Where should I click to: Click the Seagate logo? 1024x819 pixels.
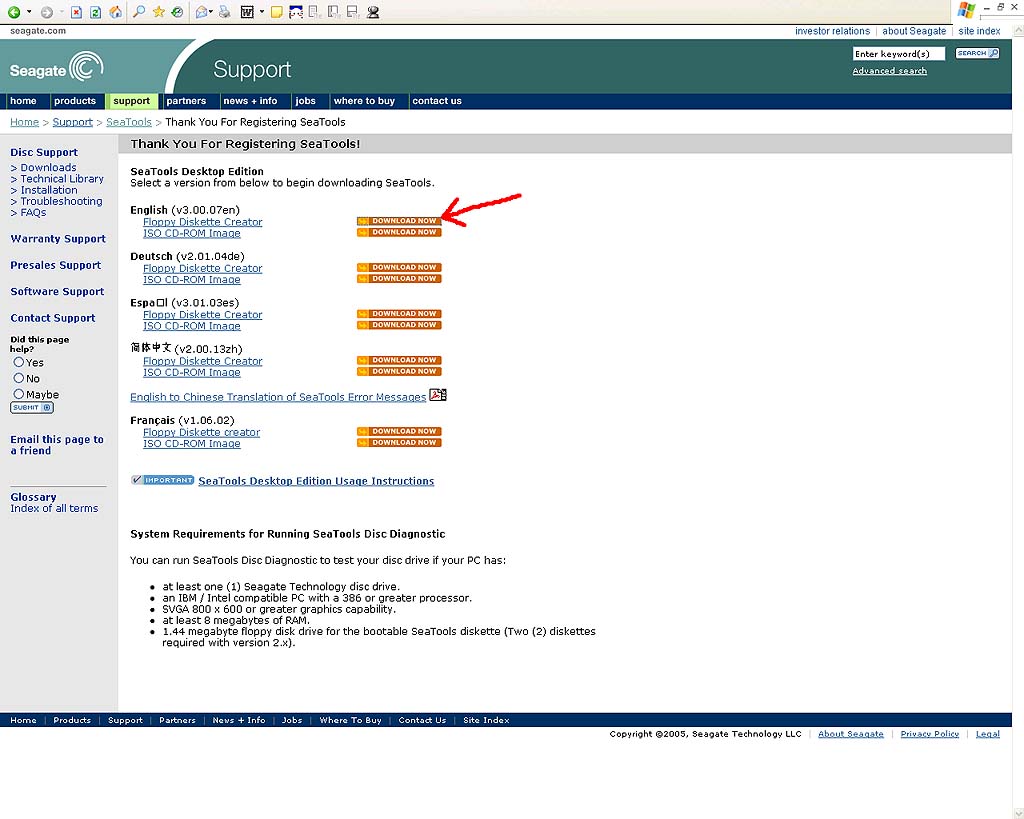click(57, 67)
